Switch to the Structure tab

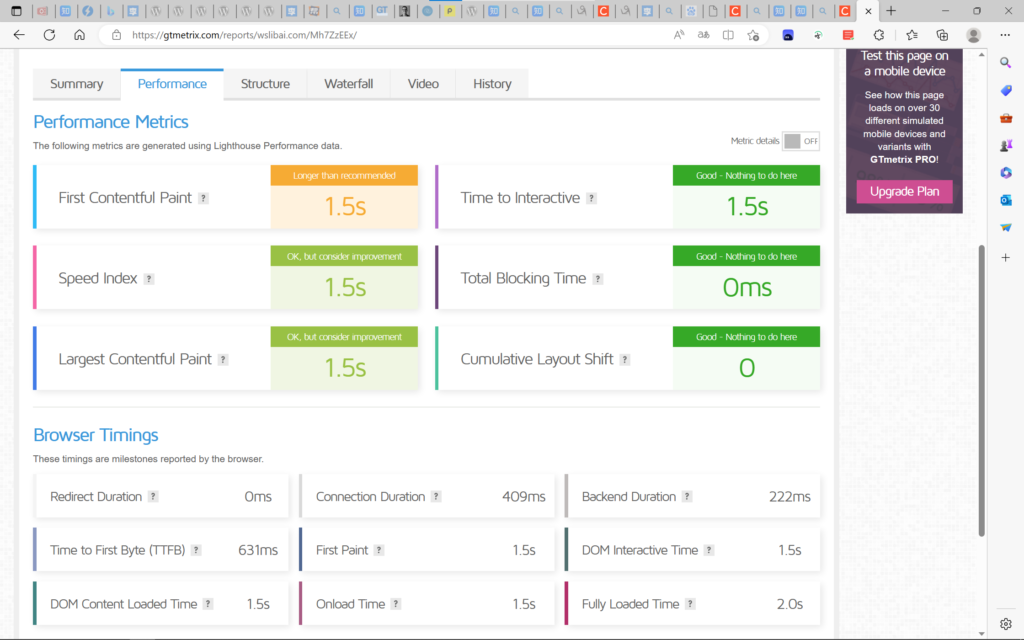click(x=265, y=84)
